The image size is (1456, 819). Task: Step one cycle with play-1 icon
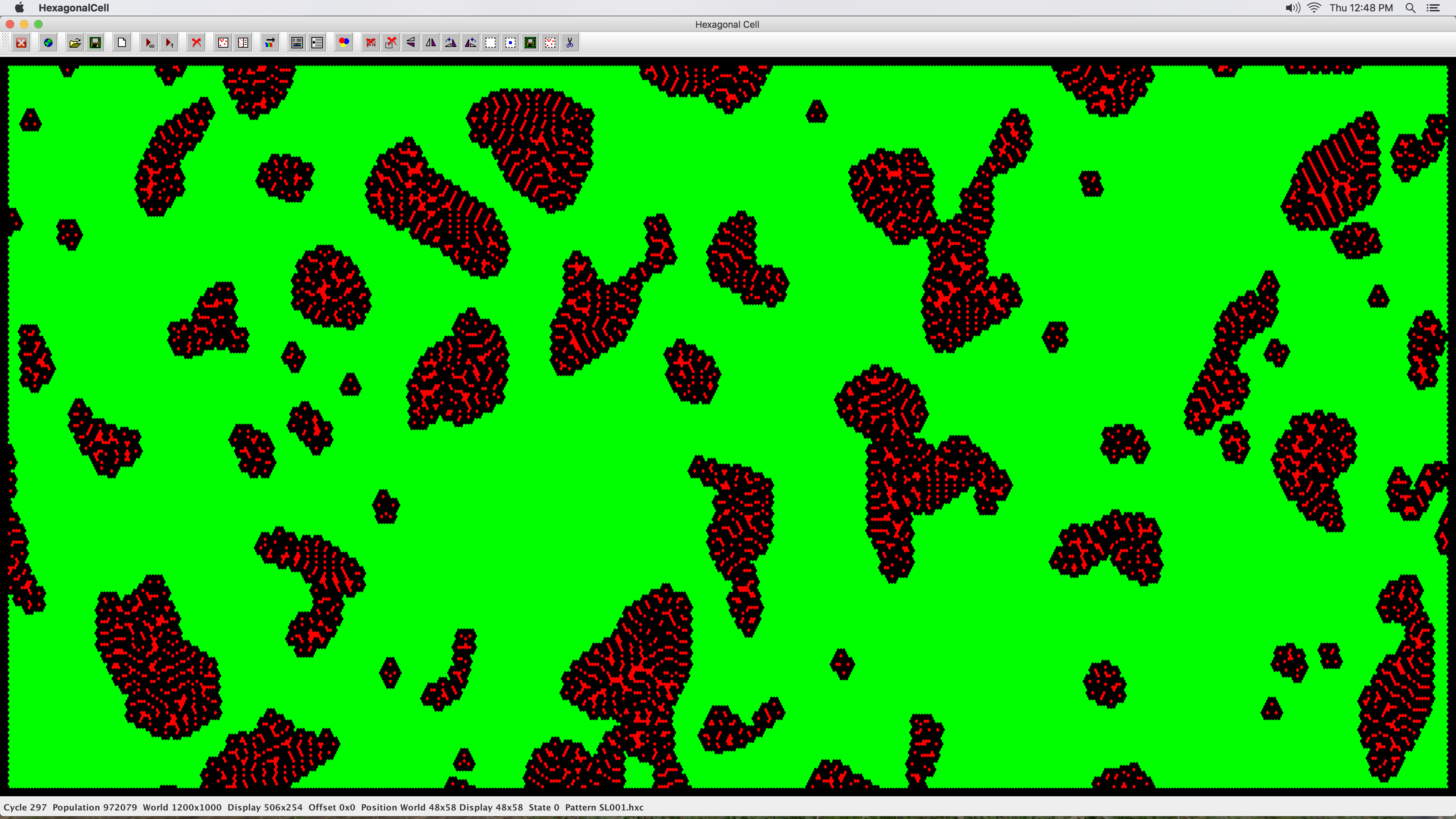coord(168,43)
